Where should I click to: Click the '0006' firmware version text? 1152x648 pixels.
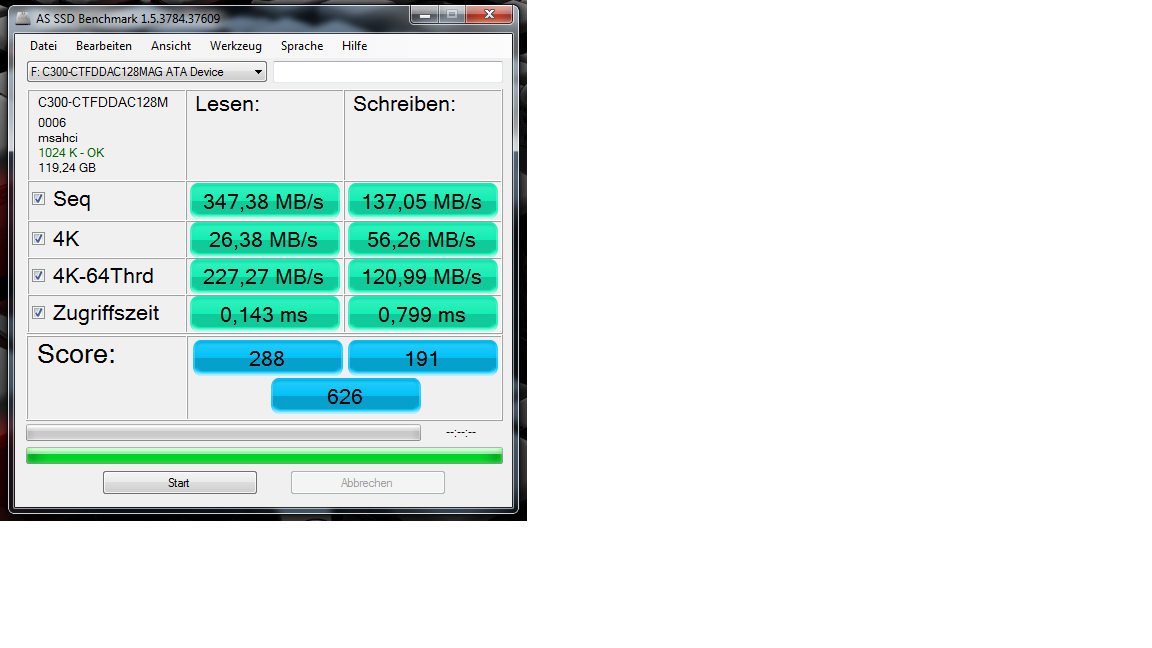point(52,123)
